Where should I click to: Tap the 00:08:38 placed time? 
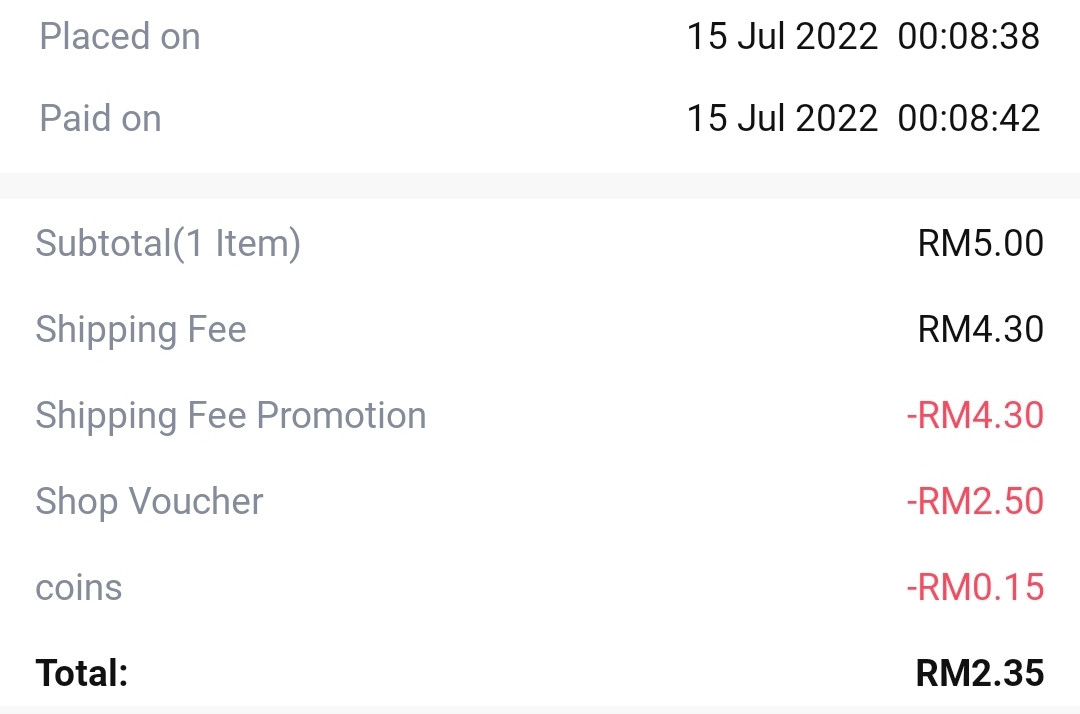point(969,36)
